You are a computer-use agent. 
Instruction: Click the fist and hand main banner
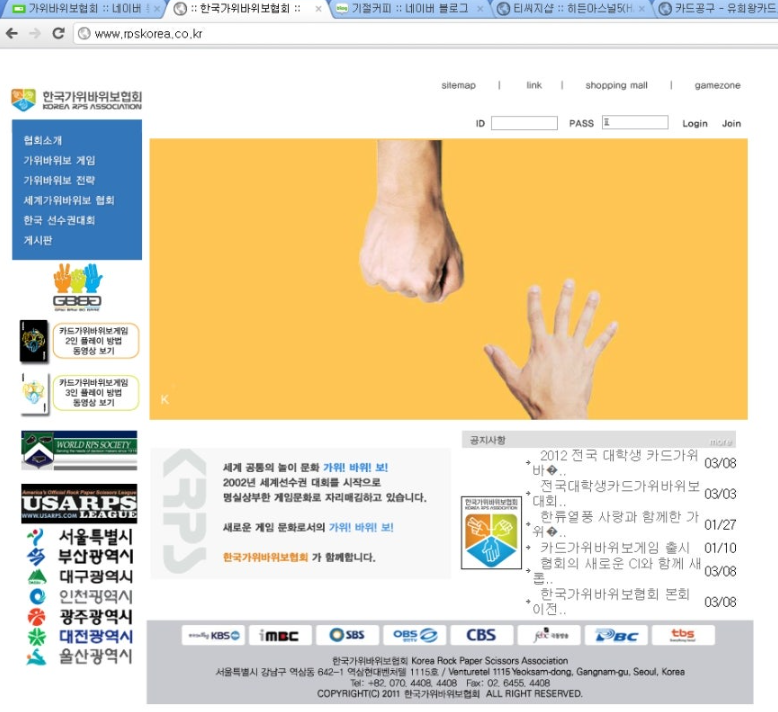point(449,279)
